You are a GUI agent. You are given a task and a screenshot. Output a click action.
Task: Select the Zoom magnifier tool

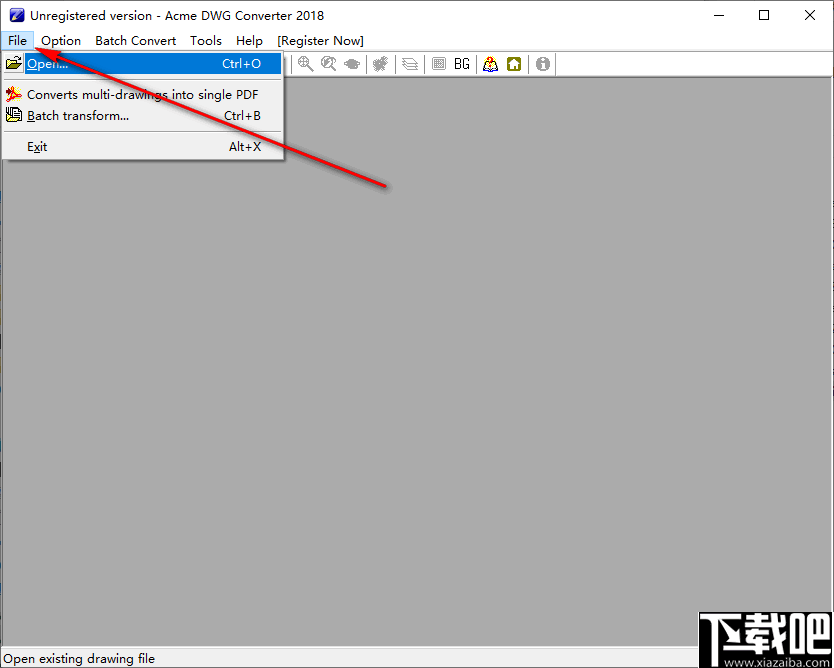tap(305, 63)
